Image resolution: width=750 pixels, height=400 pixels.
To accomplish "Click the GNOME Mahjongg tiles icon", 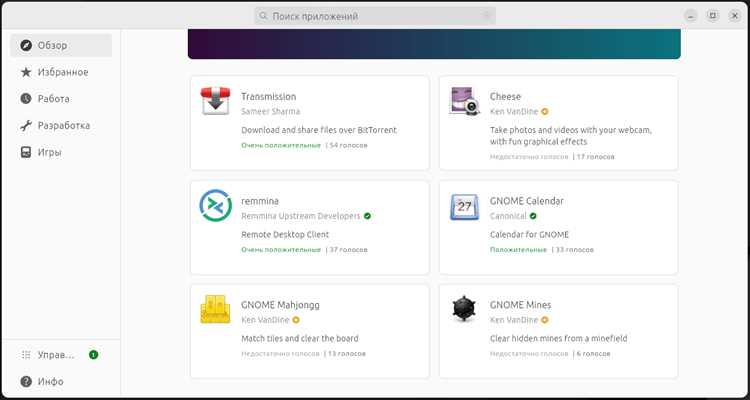I will [215, 310].
